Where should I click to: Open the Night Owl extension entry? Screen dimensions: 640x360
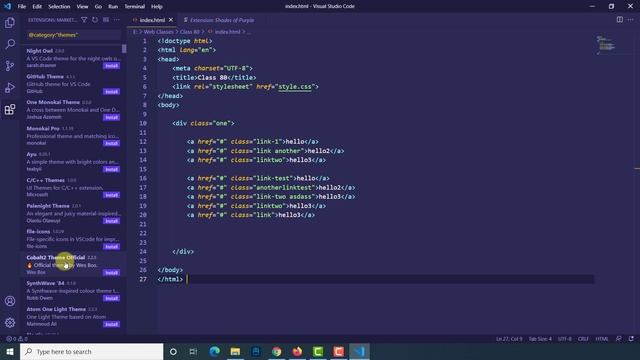[72, 58]
